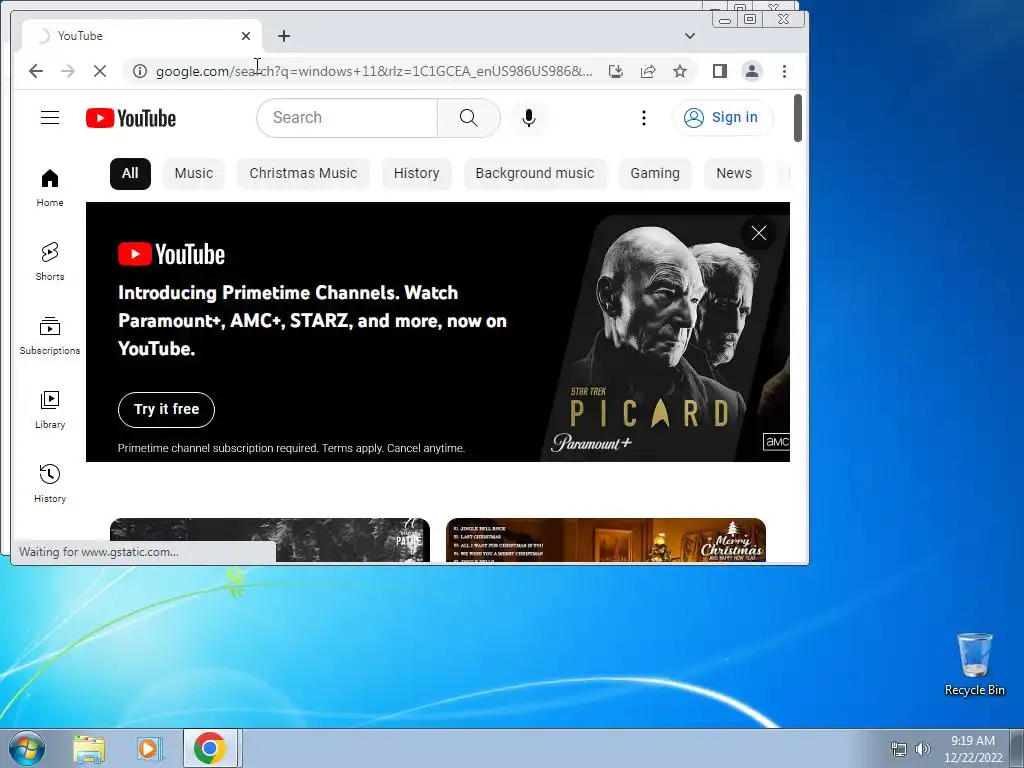Select the YouTube browser tab
The width and height of the screenshot is (1024, 768).
pos(142,36)
